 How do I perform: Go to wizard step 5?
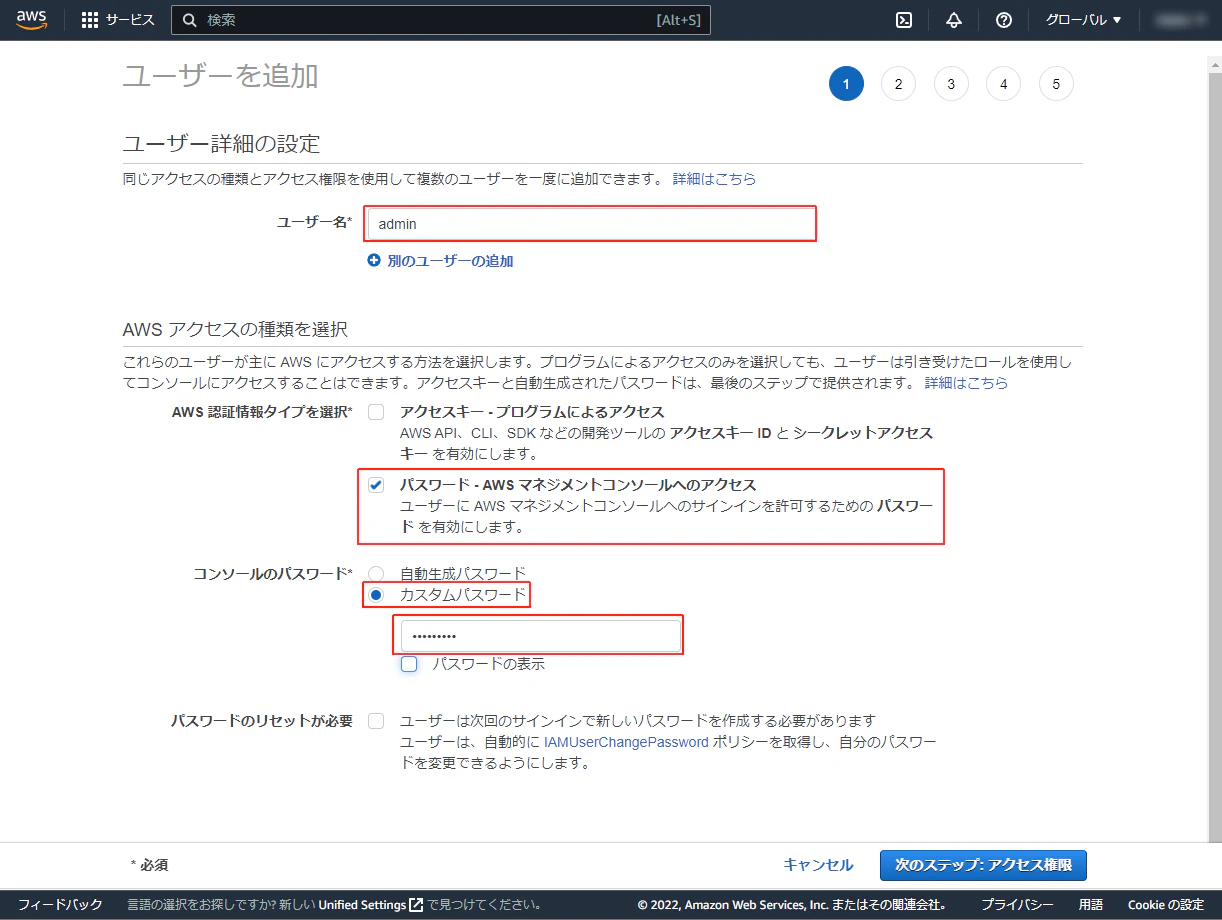[1056, 84]
